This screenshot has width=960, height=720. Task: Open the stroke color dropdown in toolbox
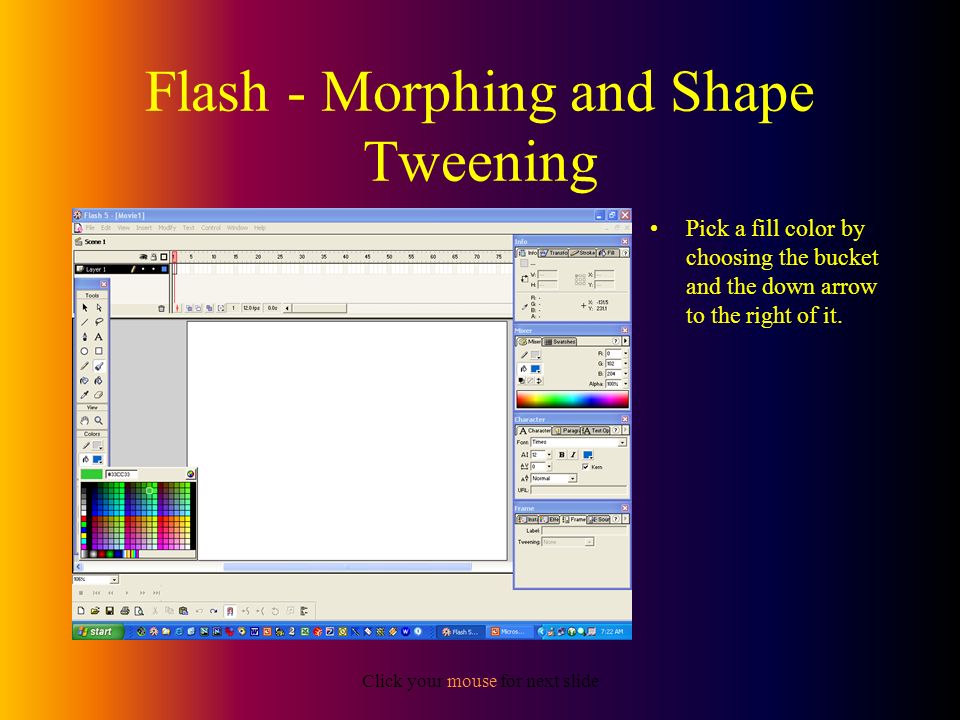click(97, 446)
